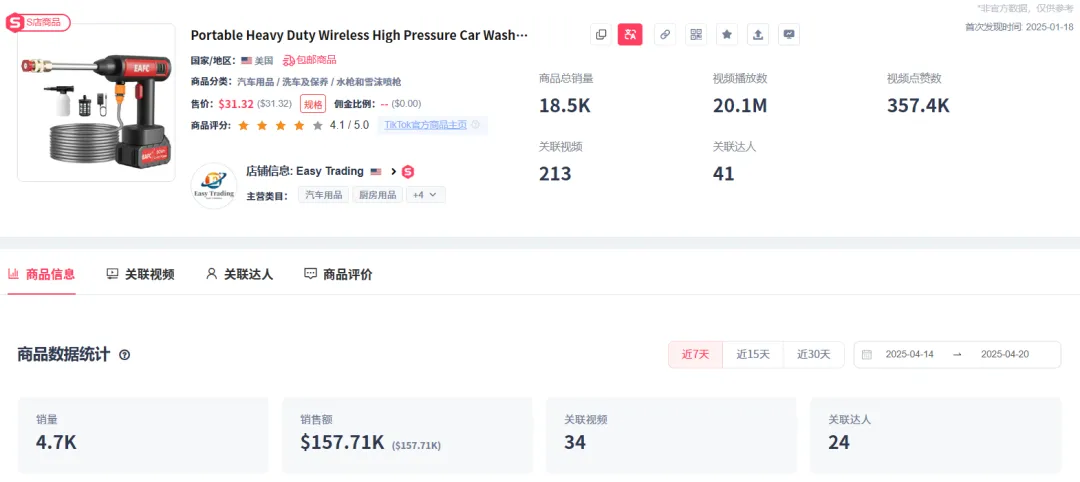The height and width of the screenshot is (482, 1080).
Task: Click store name Easy Trading
Action: [x=330, y=171]
